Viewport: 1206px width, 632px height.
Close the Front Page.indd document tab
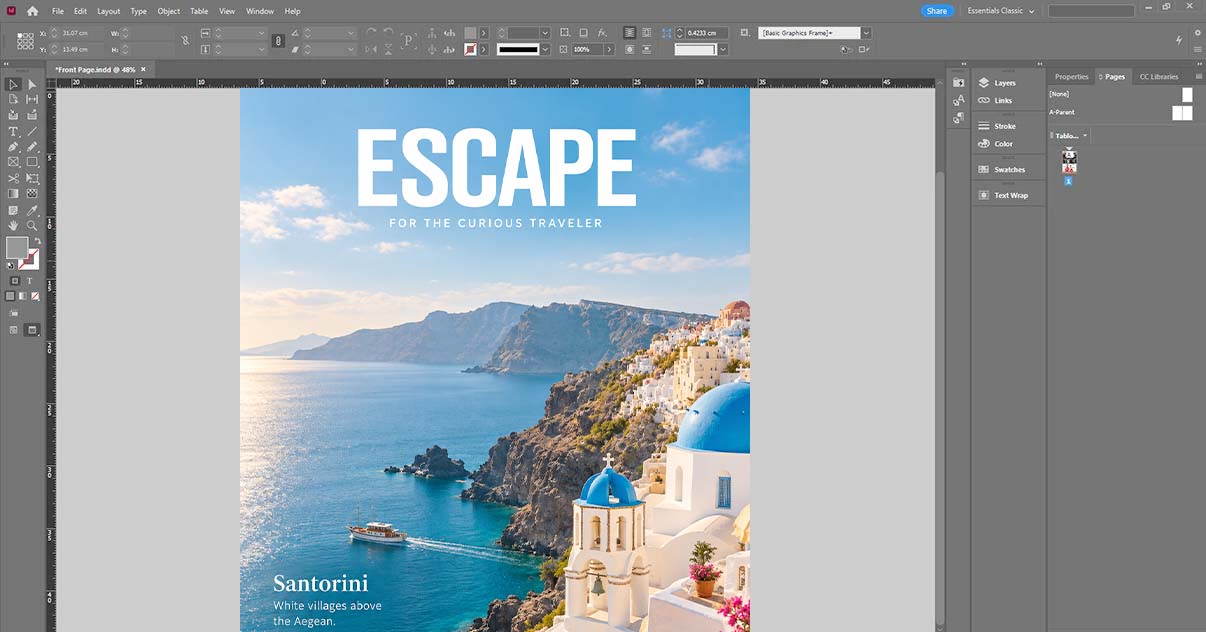point(143,69)
